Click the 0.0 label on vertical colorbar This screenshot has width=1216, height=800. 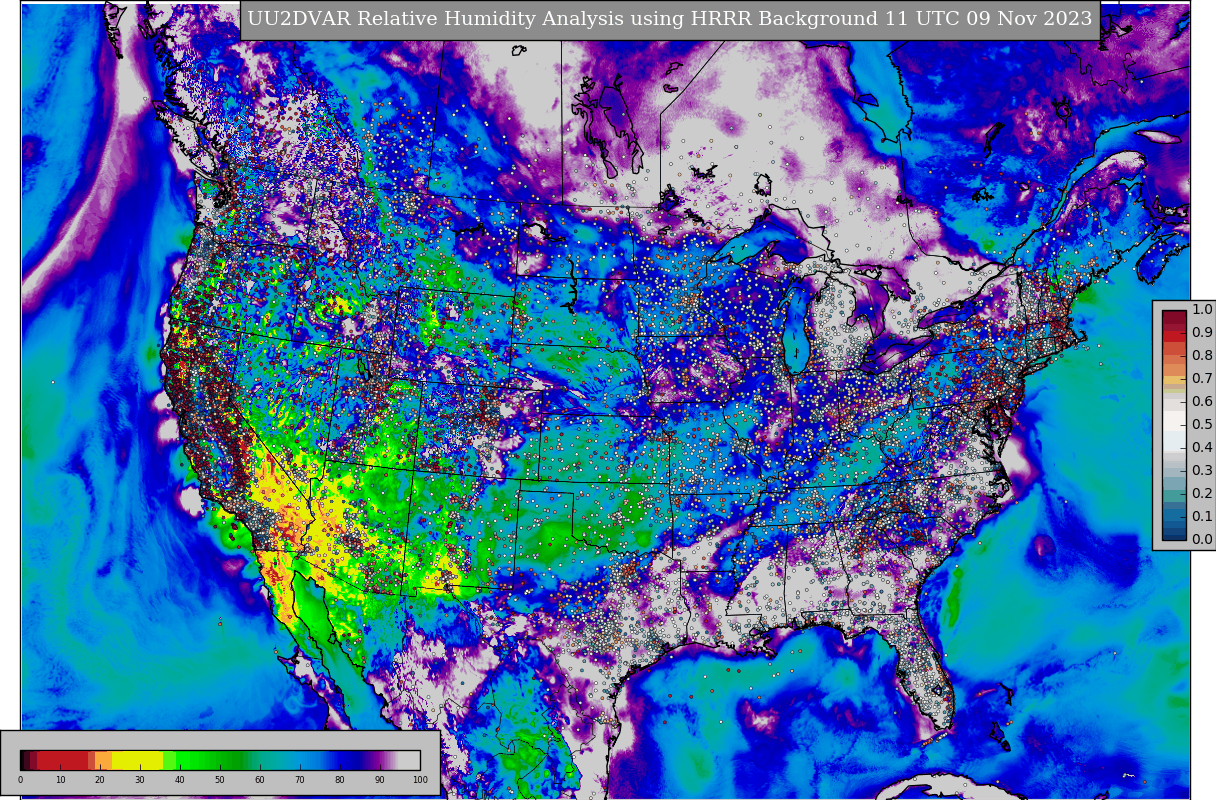point(1202,540)
